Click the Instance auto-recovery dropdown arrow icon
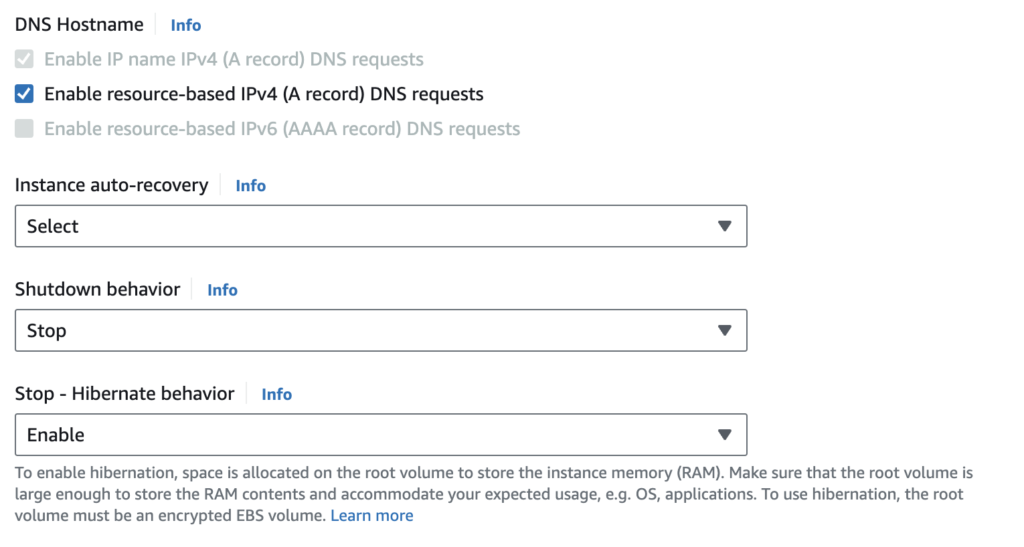The width and height of the screenshot is (1024, 547). click(725, 226)
